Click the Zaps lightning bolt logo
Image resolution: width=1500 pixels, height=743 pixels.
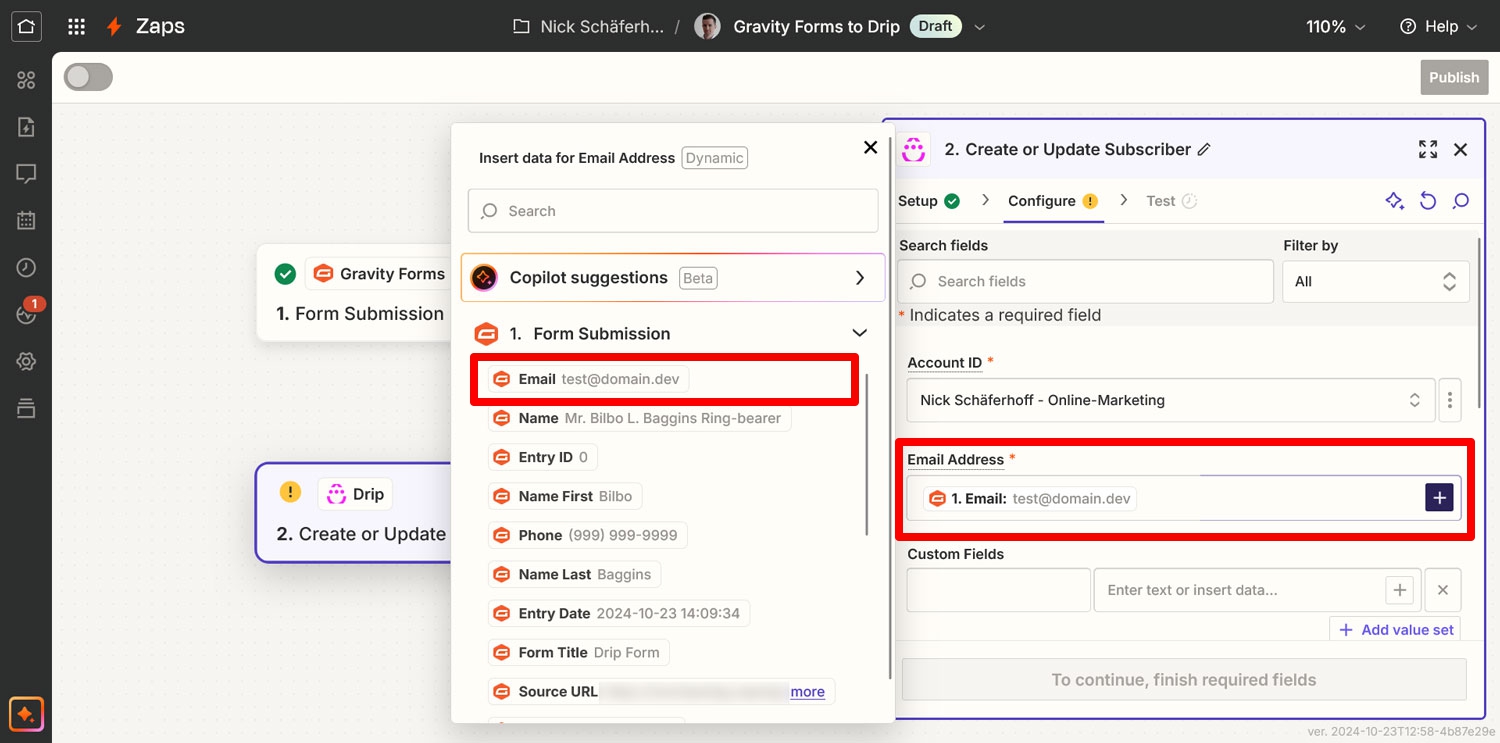(x=115, y=27)
